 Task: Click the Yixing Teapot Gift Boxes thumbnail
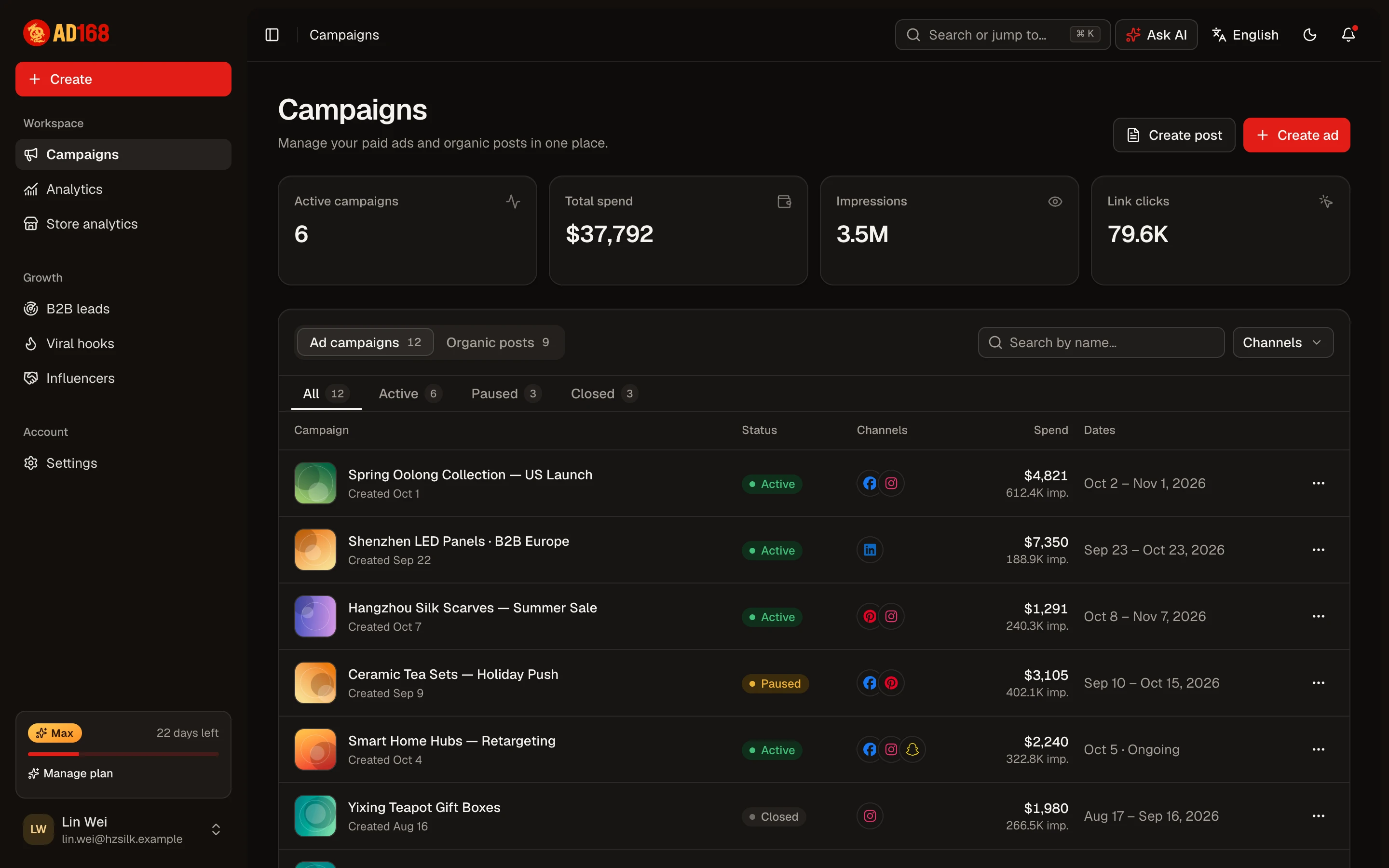[x=315, y=816]
